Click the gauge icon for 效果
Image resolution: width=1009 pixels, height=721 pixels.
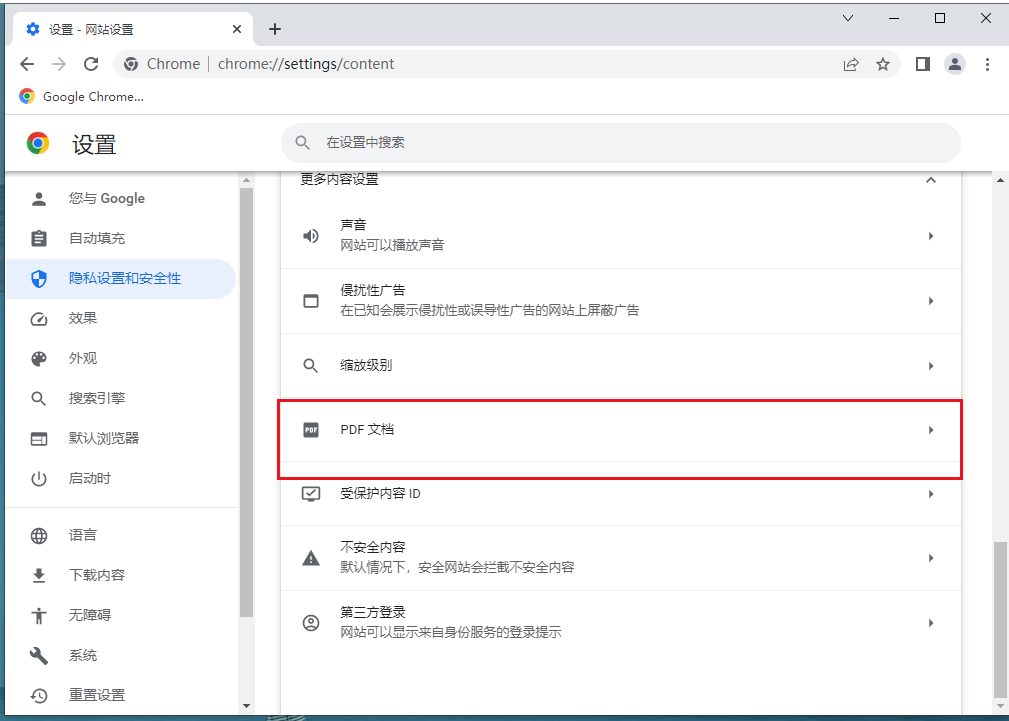pos(39,319)
